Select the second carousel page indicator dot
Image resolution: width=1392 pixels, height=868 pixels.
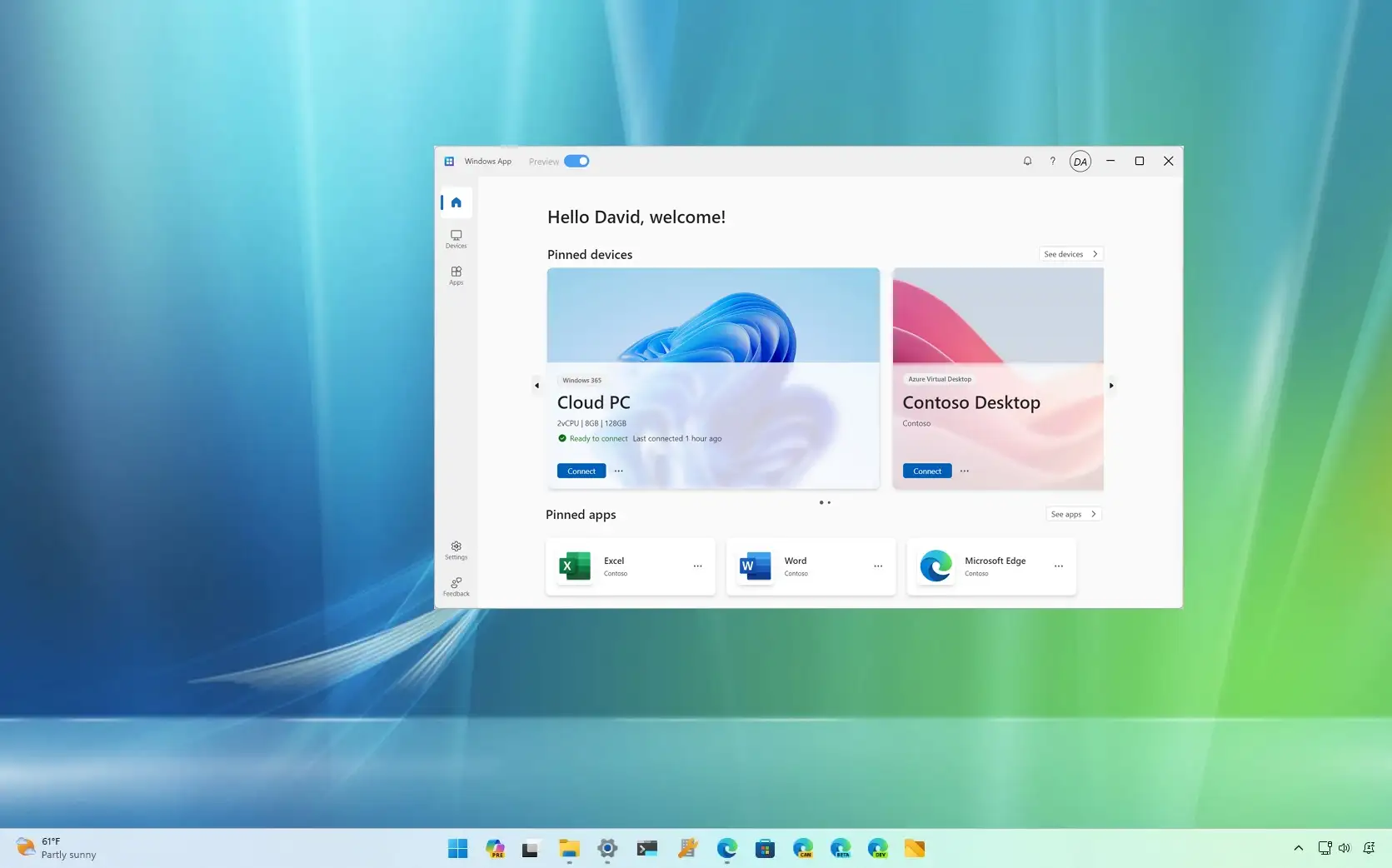pos(829,502)
